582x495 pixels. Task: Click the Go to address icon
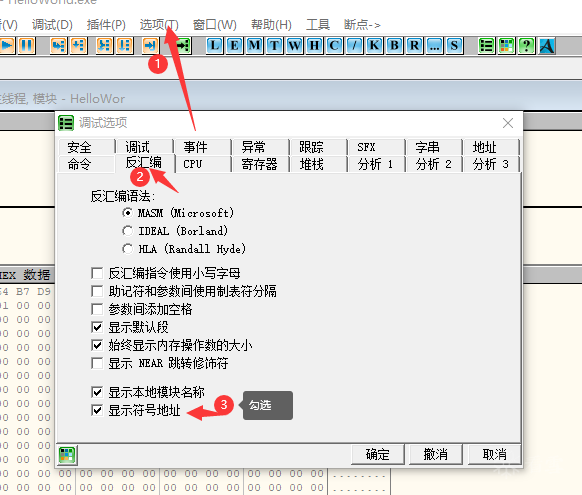pos(183,46)
